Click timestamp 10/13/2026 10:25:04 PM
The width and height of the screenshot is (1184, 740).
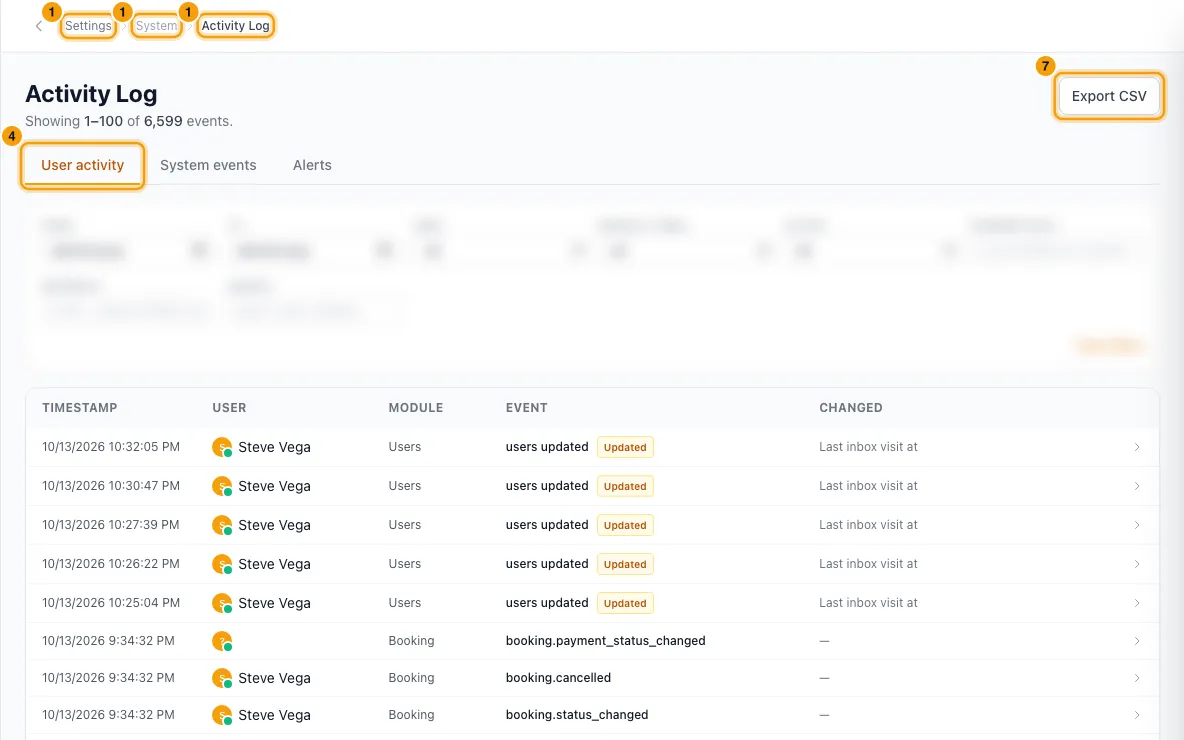pos(111,603)
